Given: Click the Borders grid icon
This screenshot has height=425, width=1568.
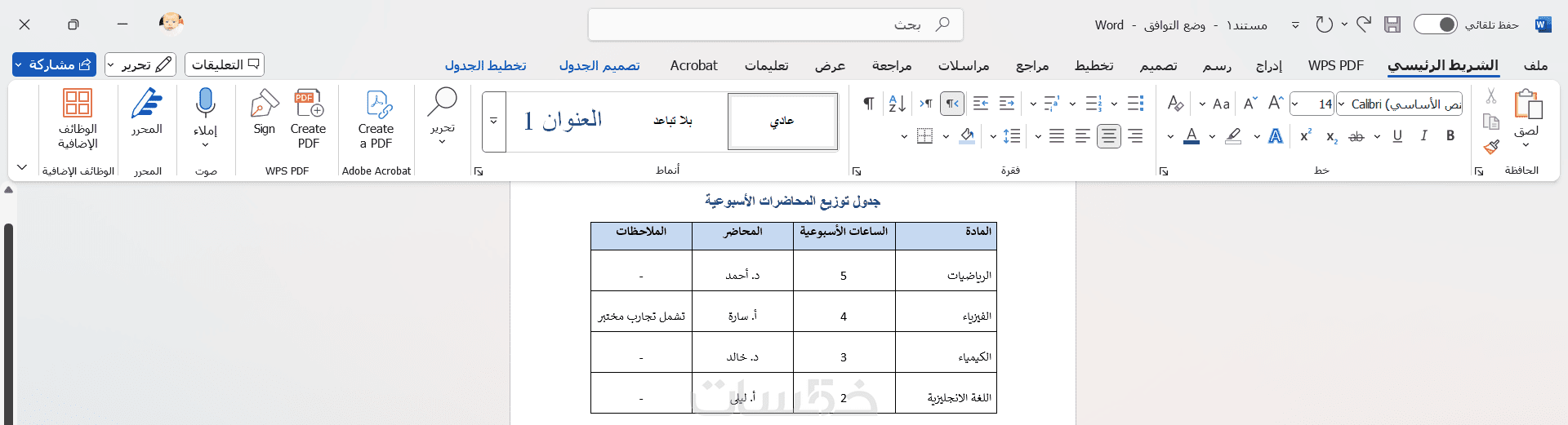Looking at the screenshot, I should point(924,136).
